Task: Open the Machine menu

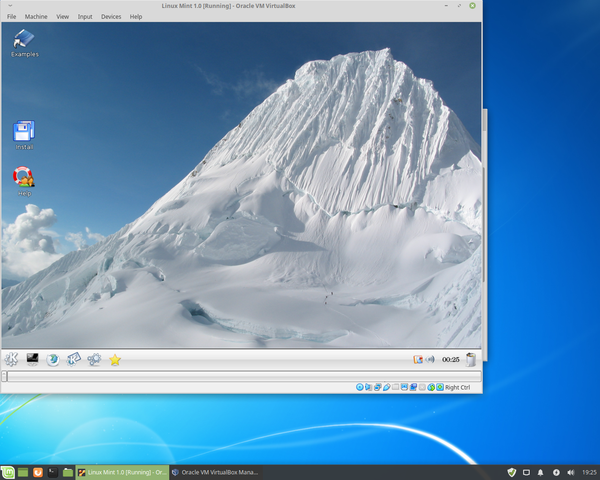Action: (x=36, y=16)
